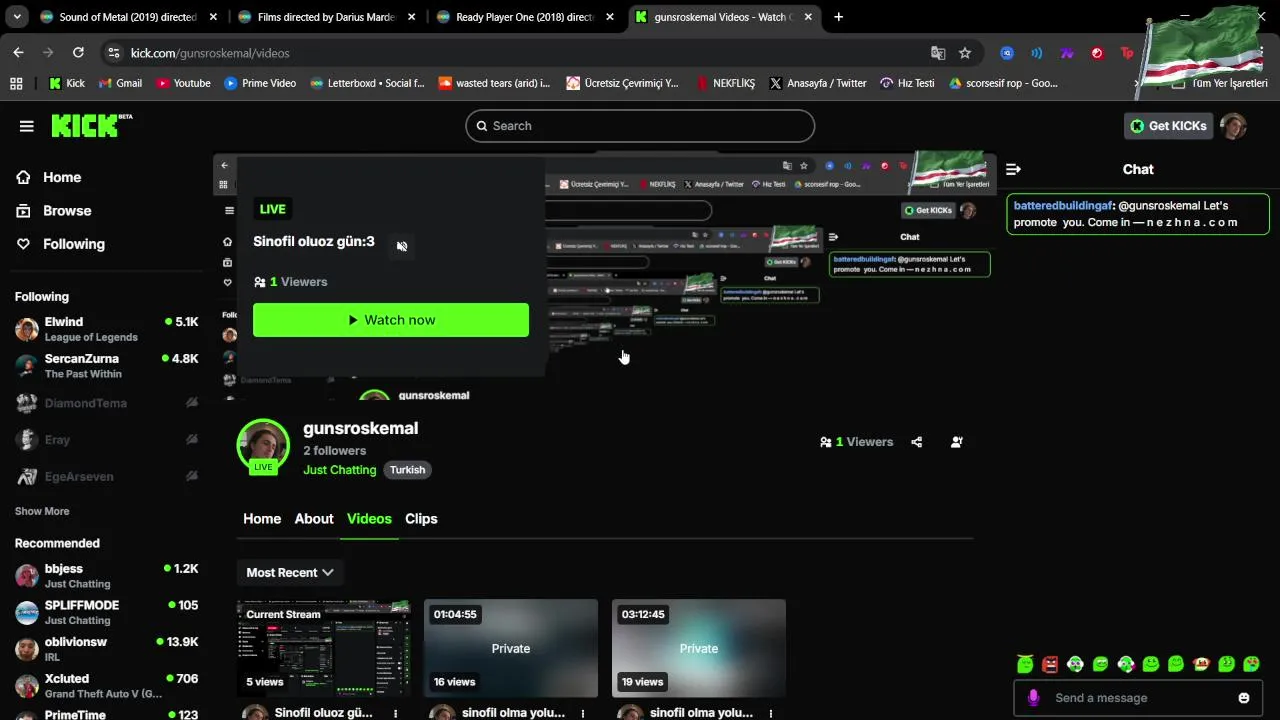Image resolution: width=1280 pixels, height=720 pixels.
Task: Focus the Search field
Action: click(640, 126)
